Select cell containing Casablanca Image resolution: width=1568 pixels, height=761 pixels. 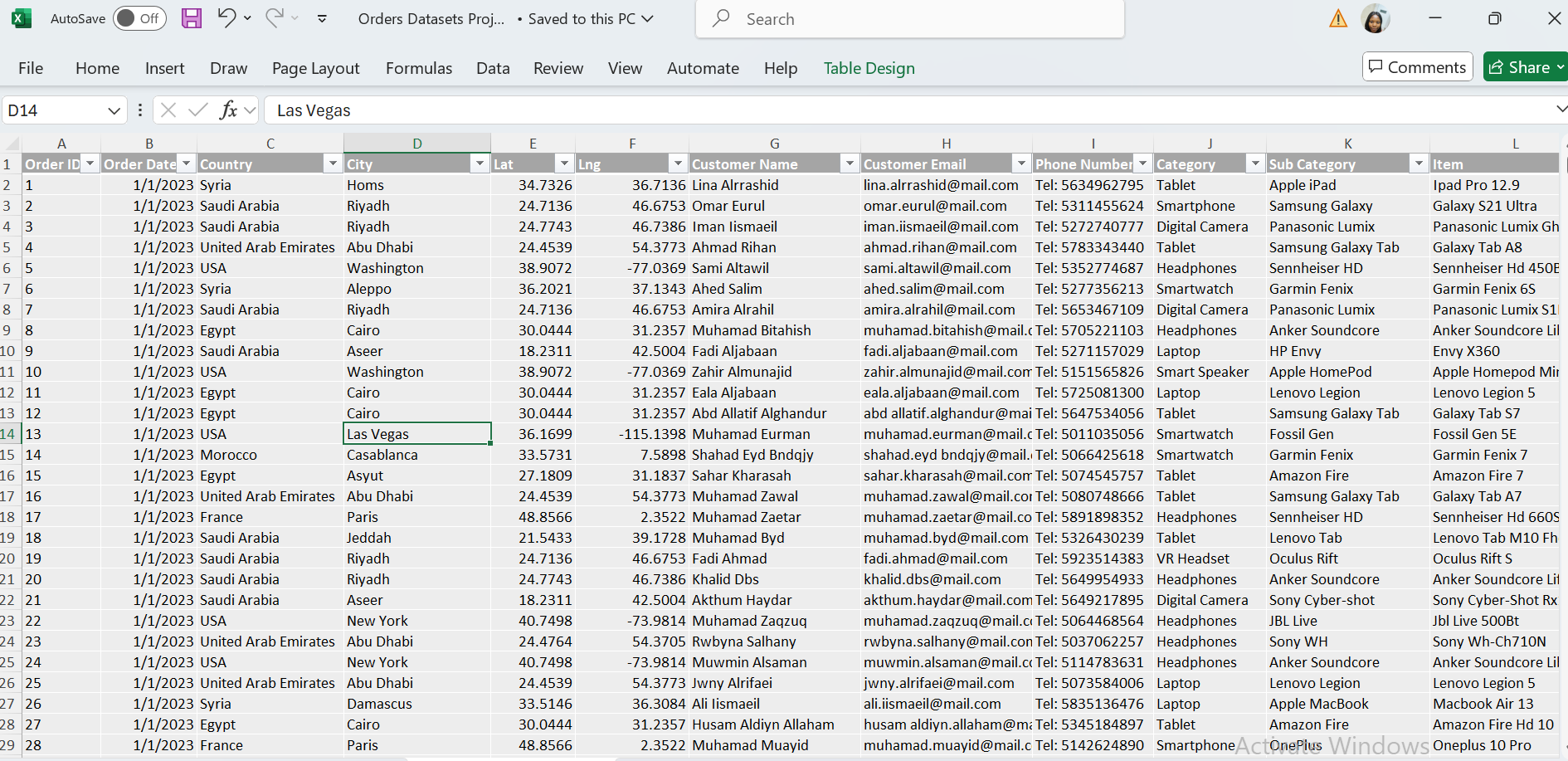417,455
